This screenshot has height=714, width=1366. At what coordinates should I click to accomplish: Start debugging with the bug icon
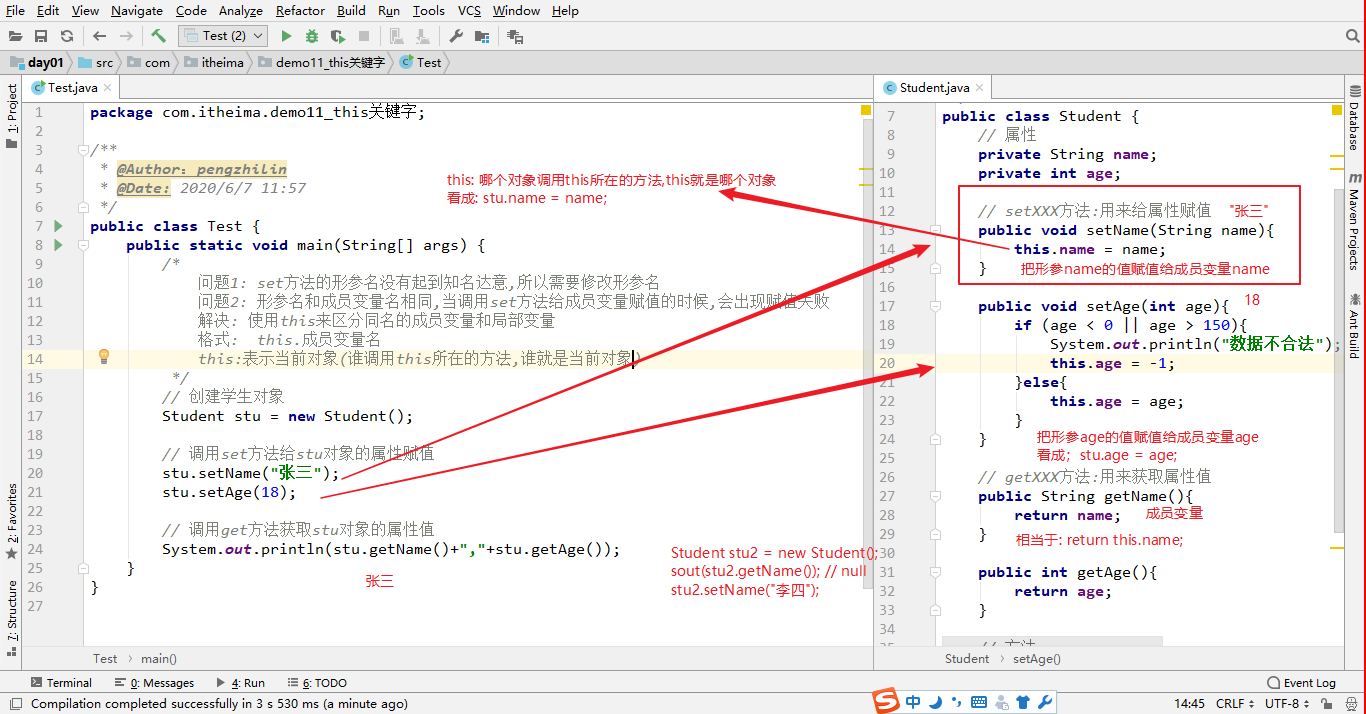[312, 36]
